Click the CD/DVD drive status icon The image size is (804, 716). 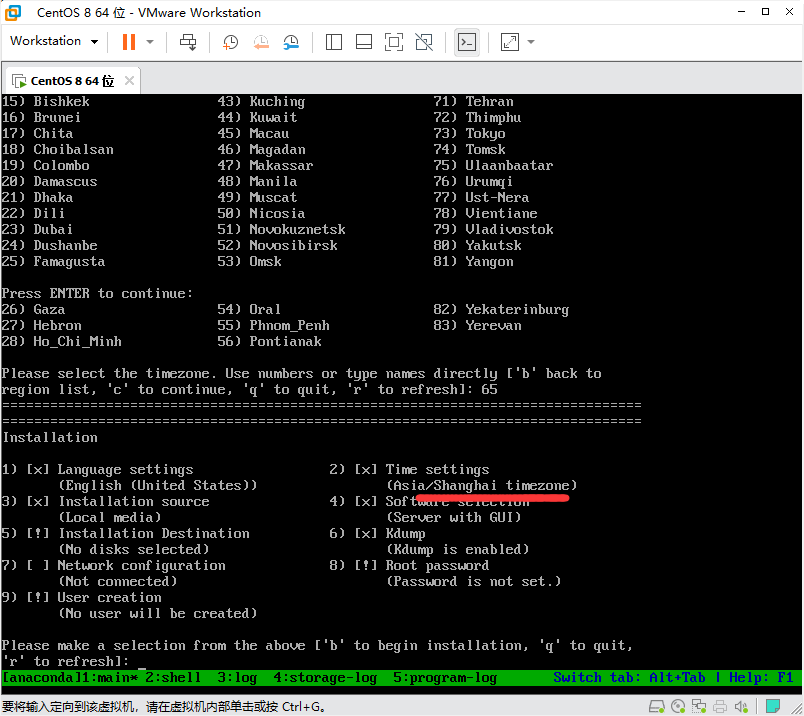[678, 707]
